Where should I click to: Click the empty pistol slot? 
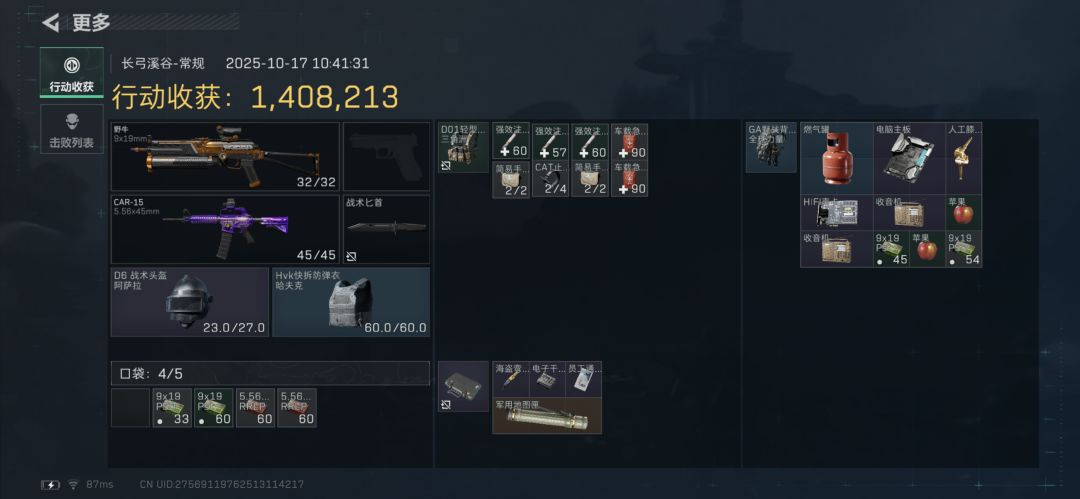[x=386, y=157]
